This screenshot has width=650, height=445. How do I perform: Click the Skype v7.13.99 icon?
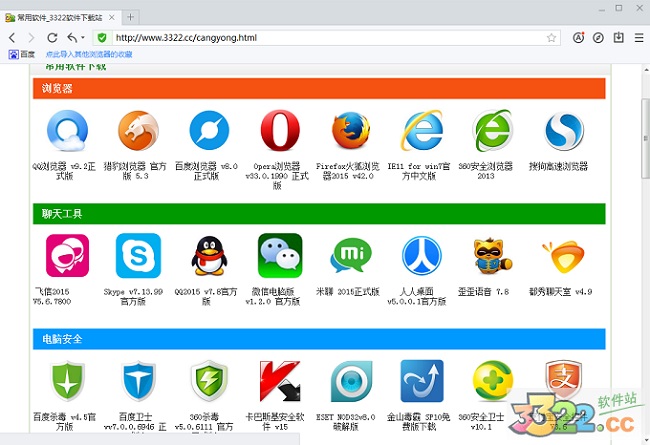(138, 255)
